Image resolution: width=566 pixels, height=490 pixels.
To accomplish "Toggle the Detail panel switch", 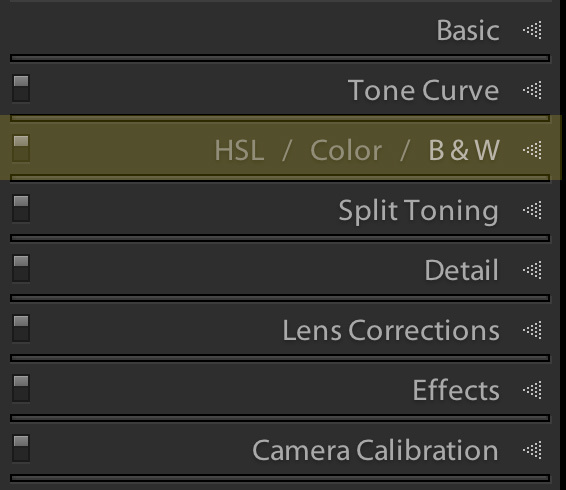I will [21, 268].
